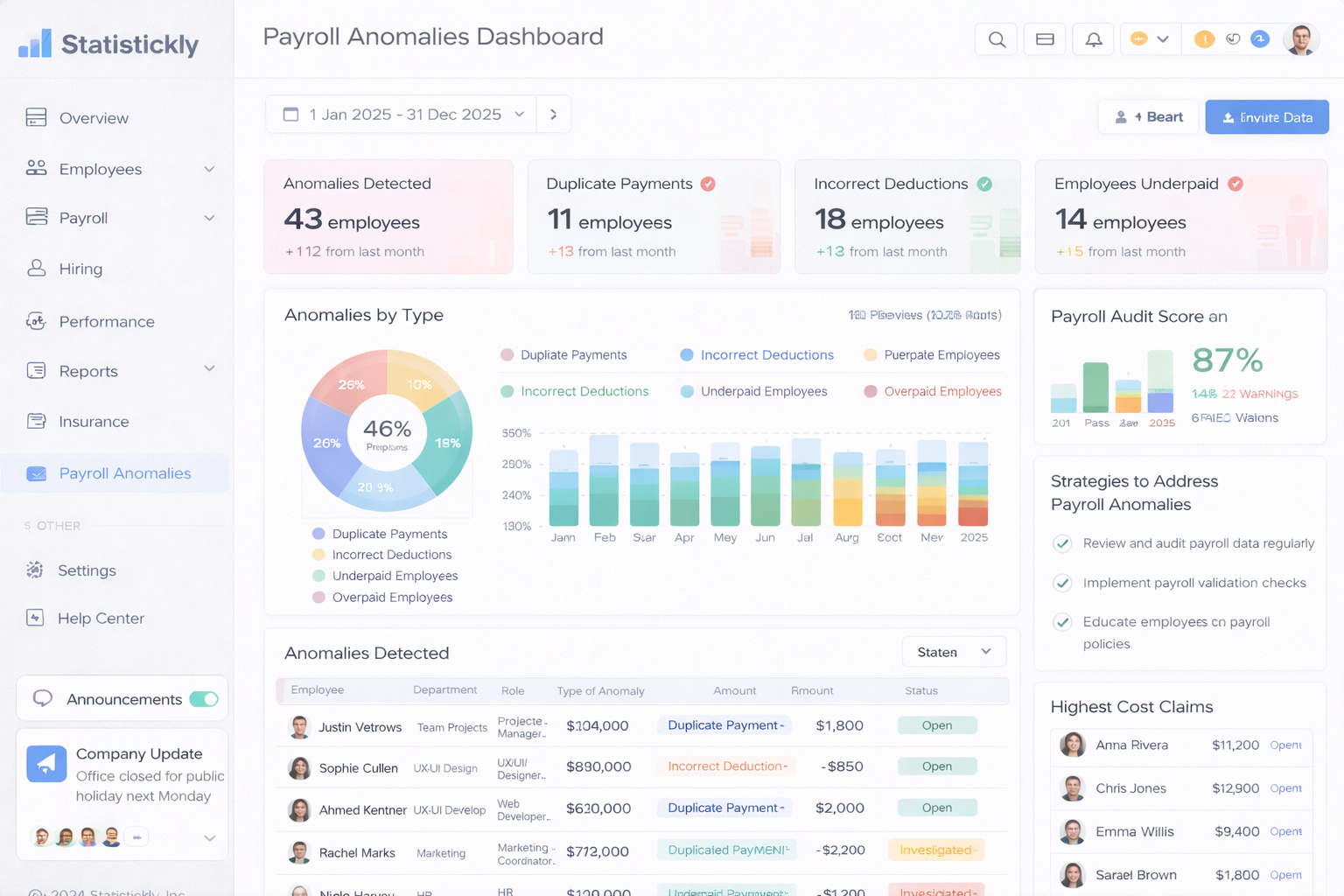This screenshot has width=1344, height=896.
Task: Open Settings via its gear icon
Action: (x=36, y=570)
